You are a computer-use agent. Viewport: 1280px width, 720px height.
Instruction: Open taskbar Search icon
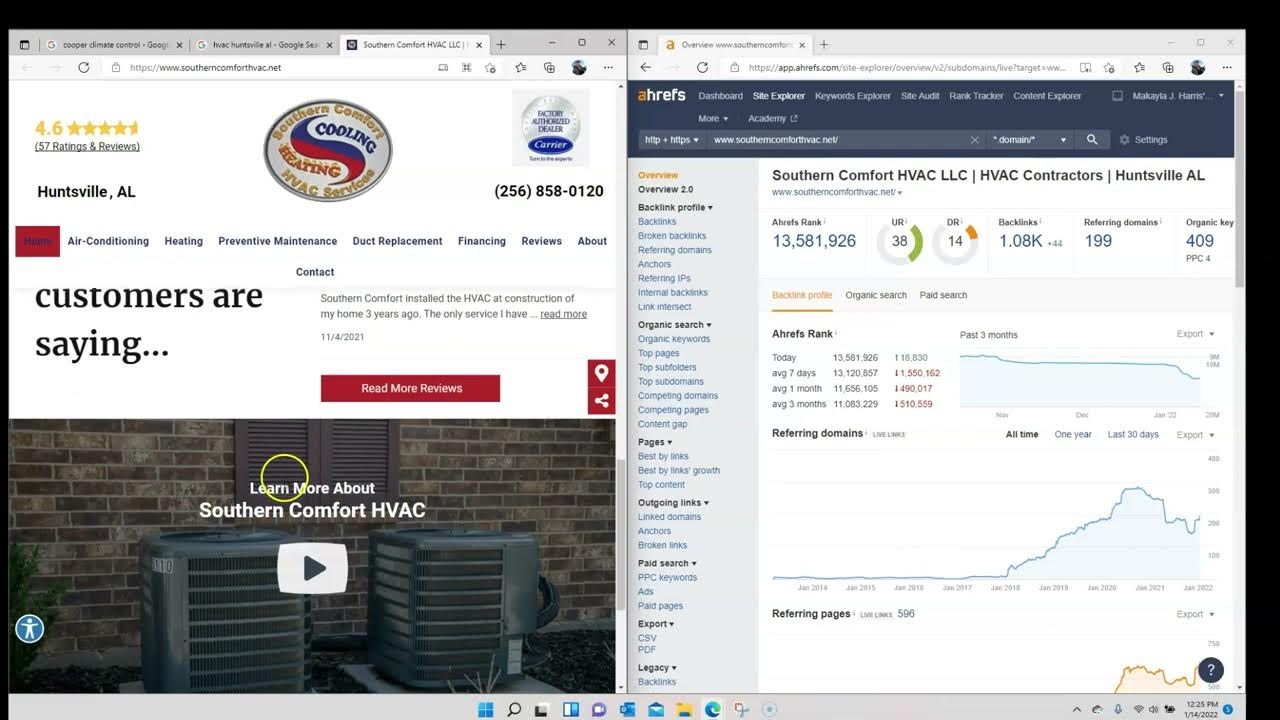(514, 709)
